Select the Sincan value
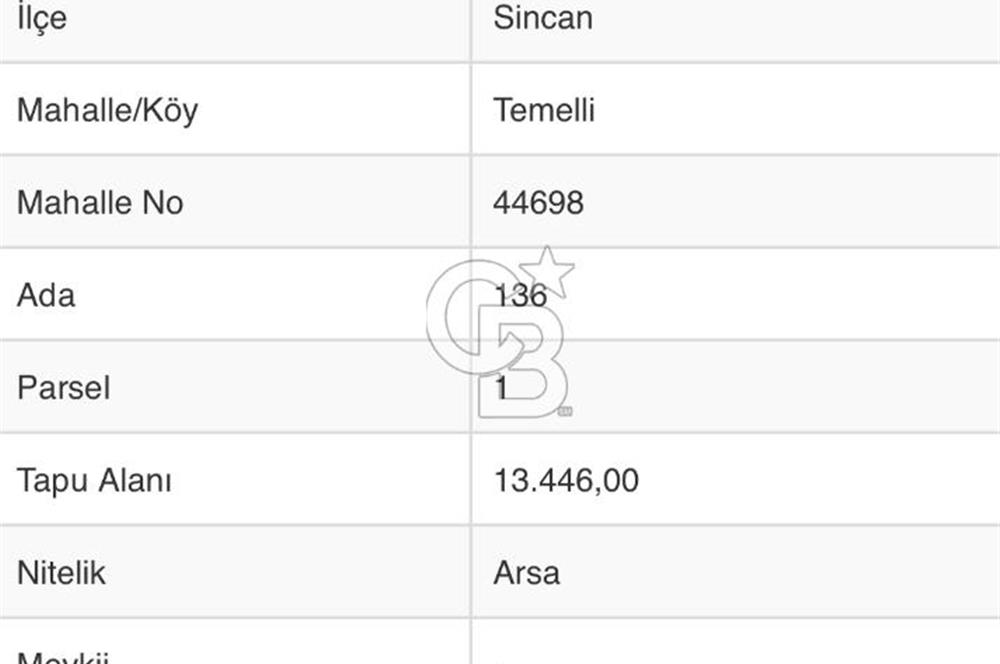Screen dimensions: 1000x664 tap(543, 18)
